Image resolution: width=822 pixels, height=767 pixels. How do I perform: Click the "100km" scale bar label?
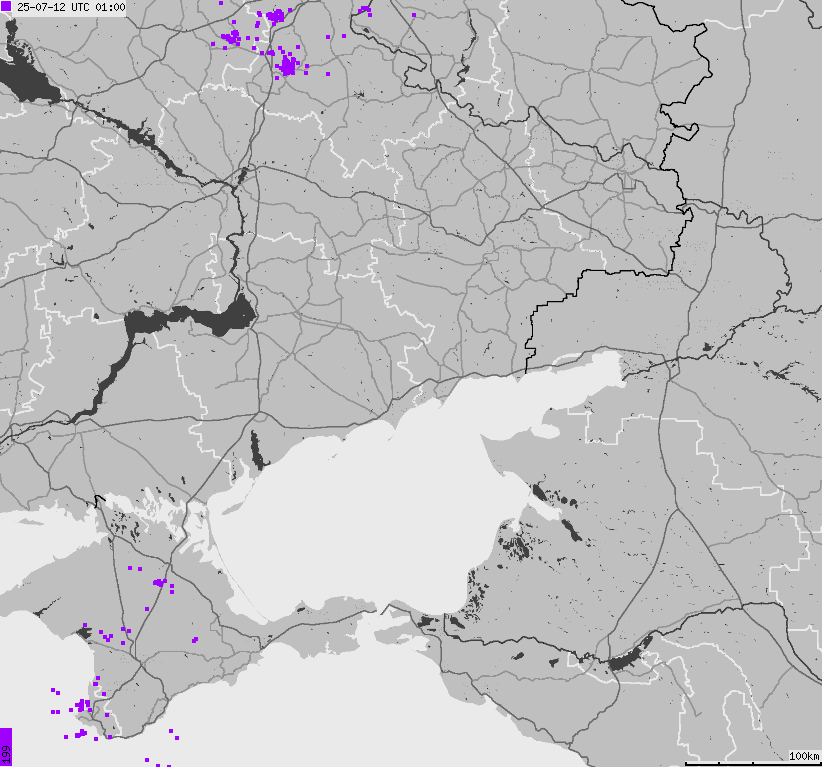pos(804,755)
